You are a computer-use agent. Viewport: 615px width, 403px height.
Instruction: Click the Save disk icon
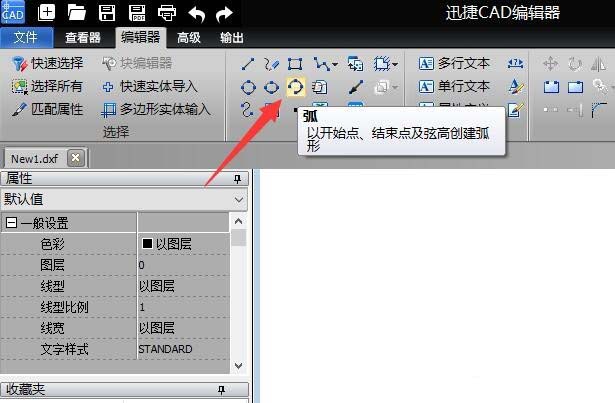click(107, 12)
